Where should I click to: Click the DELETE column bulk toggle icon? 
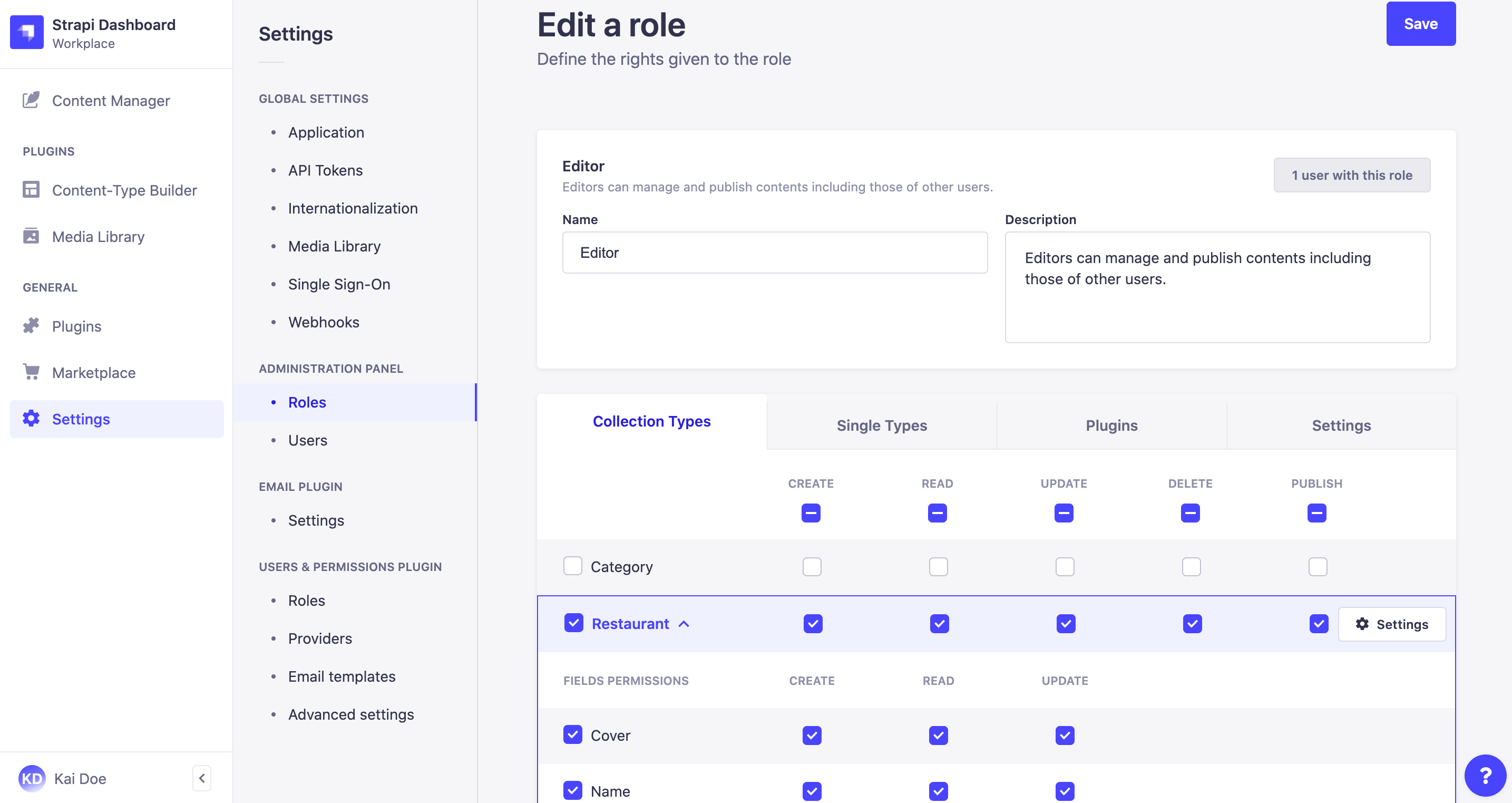pyautogui.click(x=1191, y=513)
